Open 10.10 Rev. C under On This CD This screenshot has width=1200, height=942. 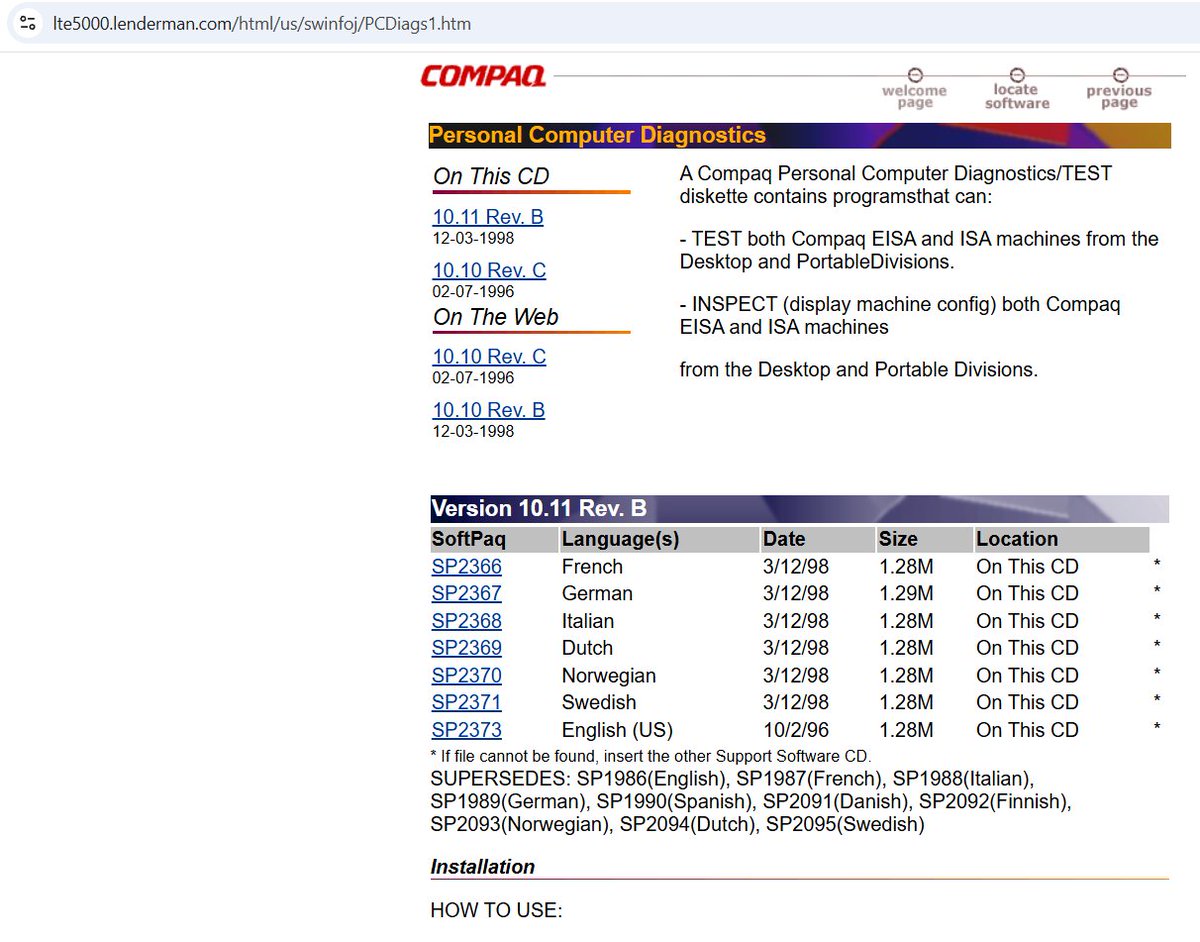489,270
